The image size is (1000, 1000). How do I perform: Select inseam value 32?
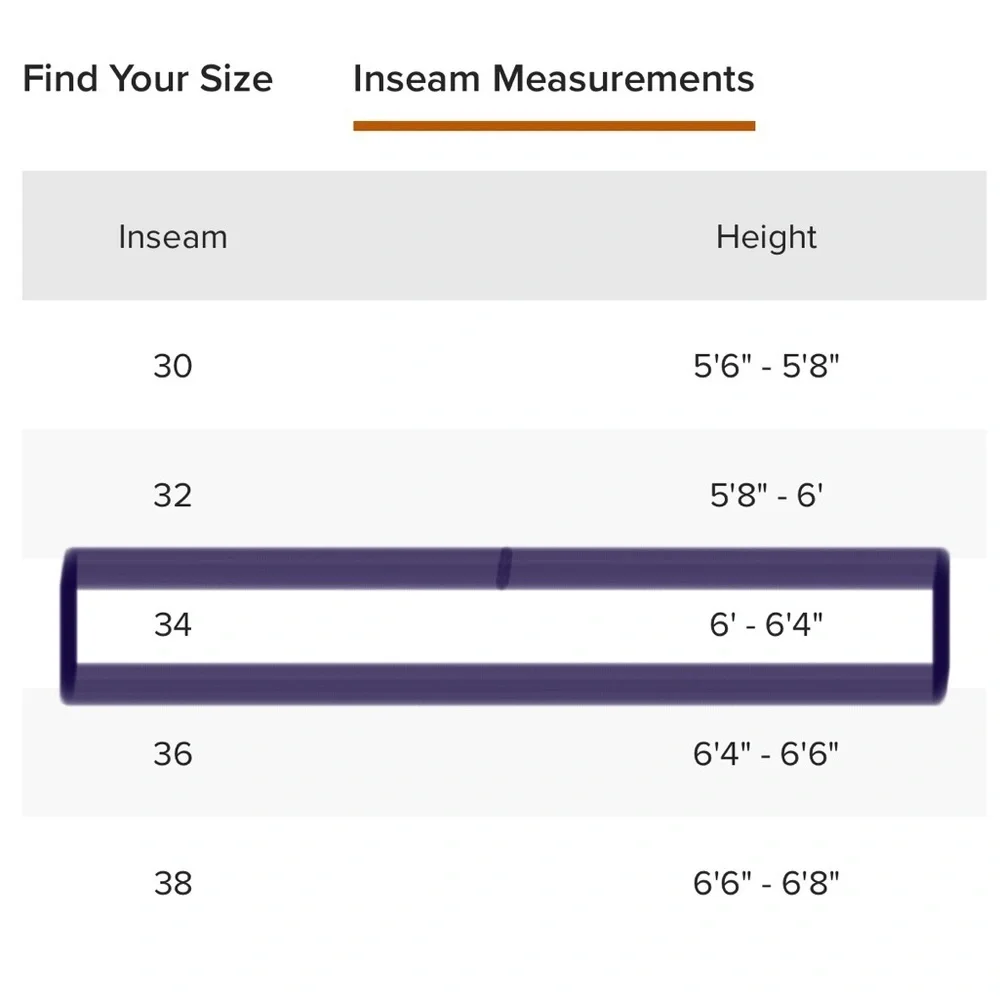[173, 496]
